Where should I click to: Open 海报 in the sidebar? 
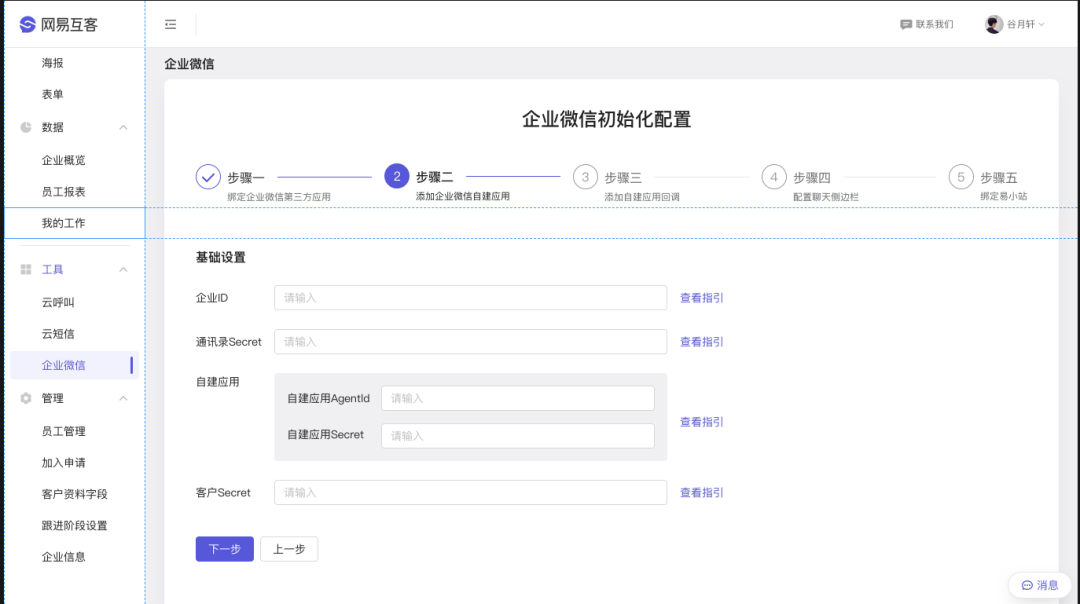point(52,63)
